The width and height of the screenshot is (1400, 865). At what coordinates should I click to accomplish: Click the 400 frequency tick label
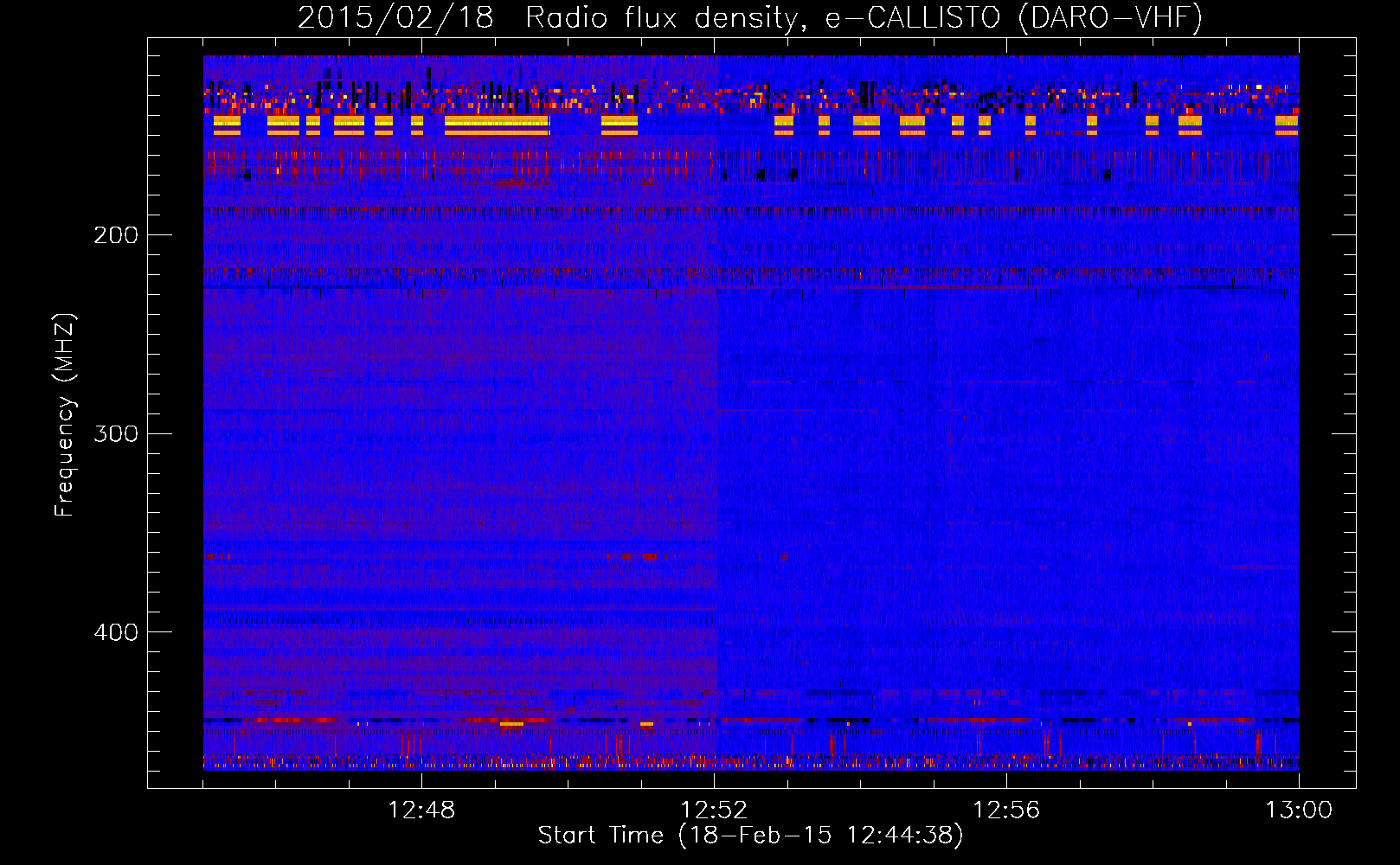[116, 632]
